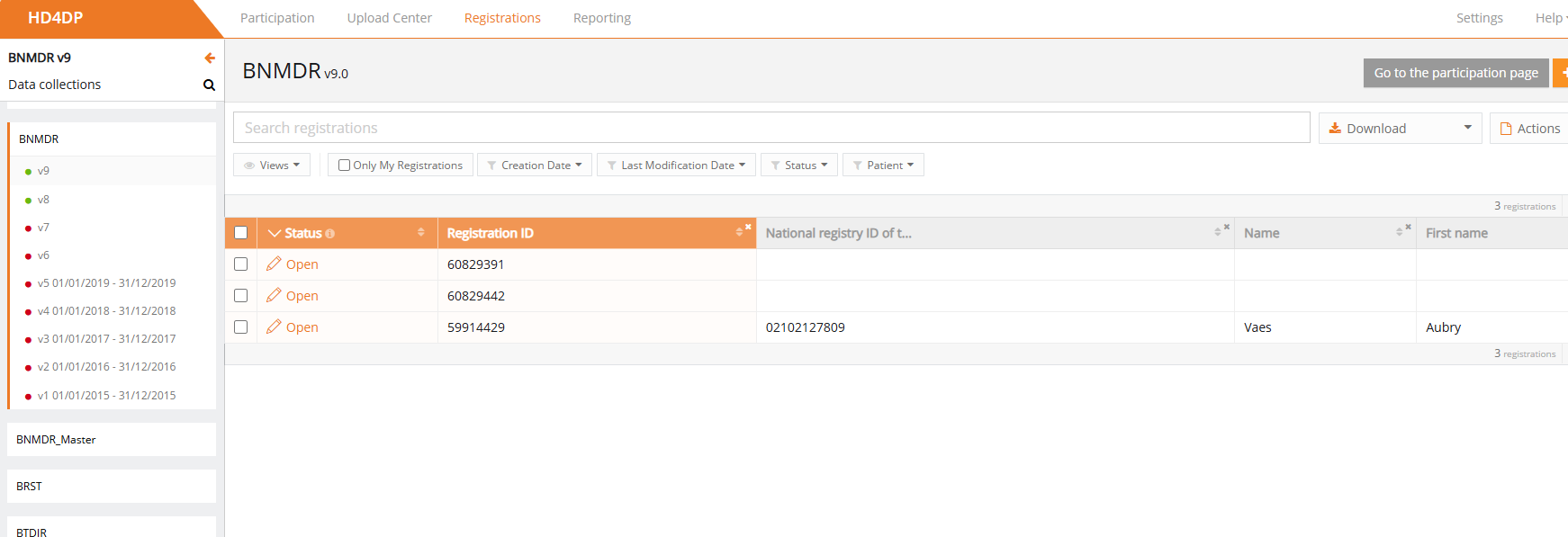Click the Actions button

click(1529, 129)
